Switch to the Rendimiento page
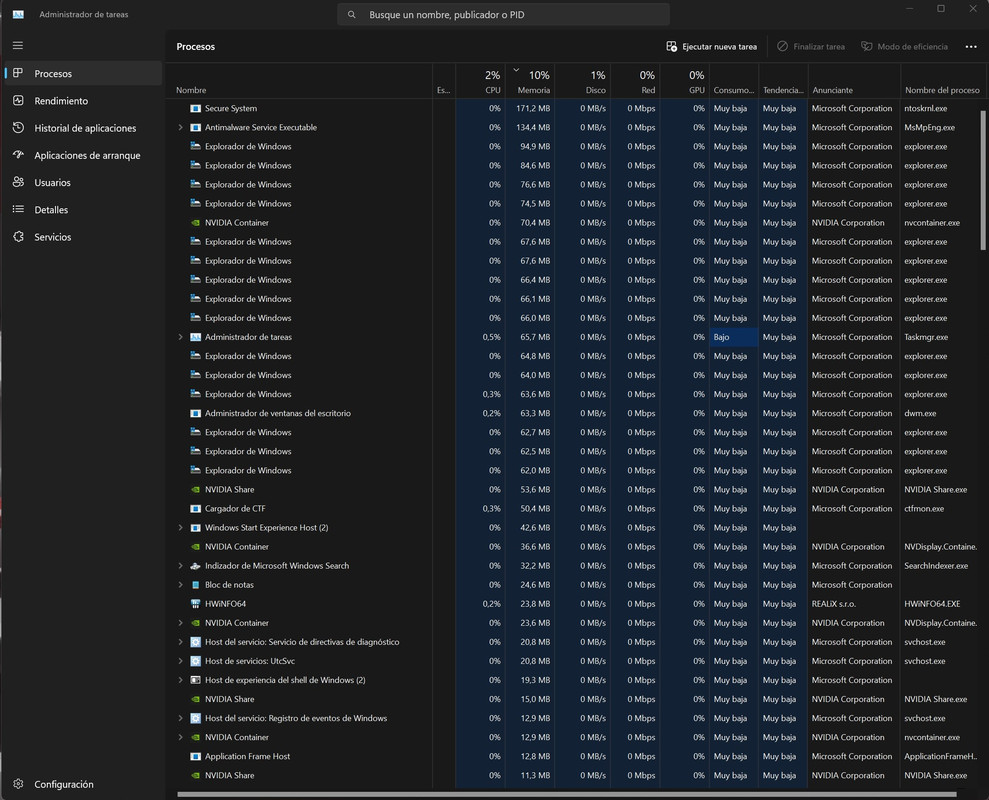This screenshot has height=800, width=989. [x=83, y=100]
